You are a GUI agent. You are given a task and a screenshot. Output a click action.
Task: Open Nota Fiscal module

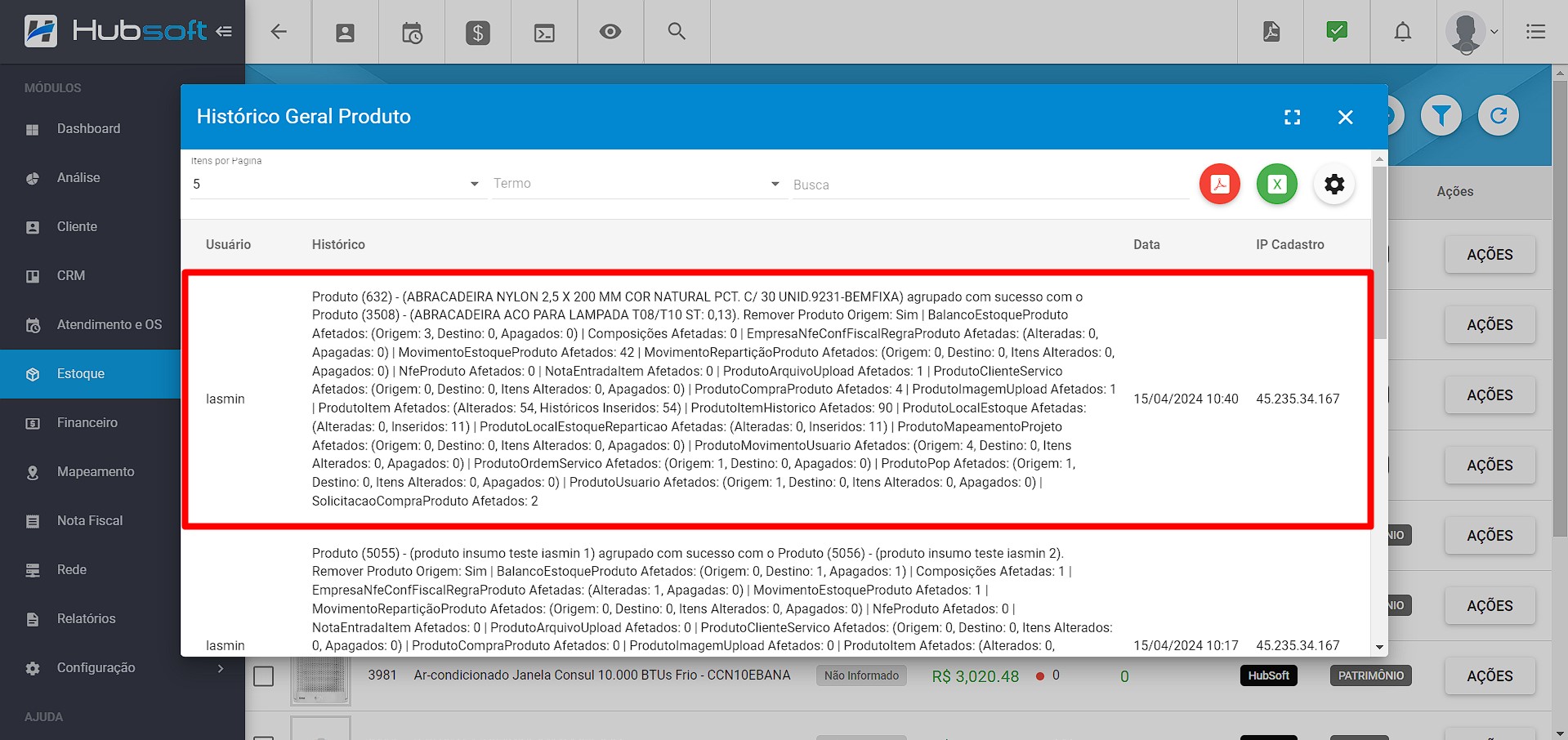(90, 521)
